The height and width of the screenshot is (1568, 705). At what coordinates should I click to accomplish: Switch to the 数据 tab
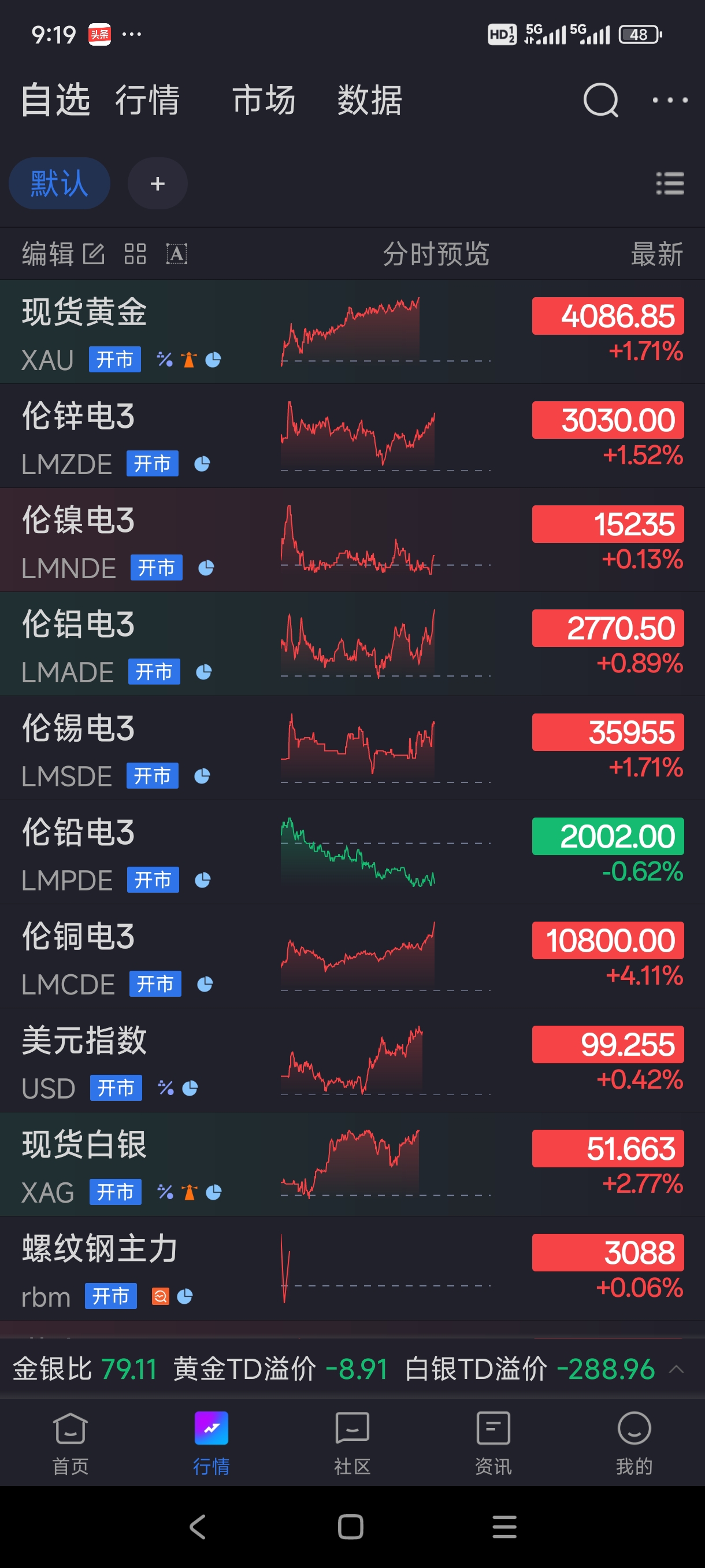pos(369,100)
